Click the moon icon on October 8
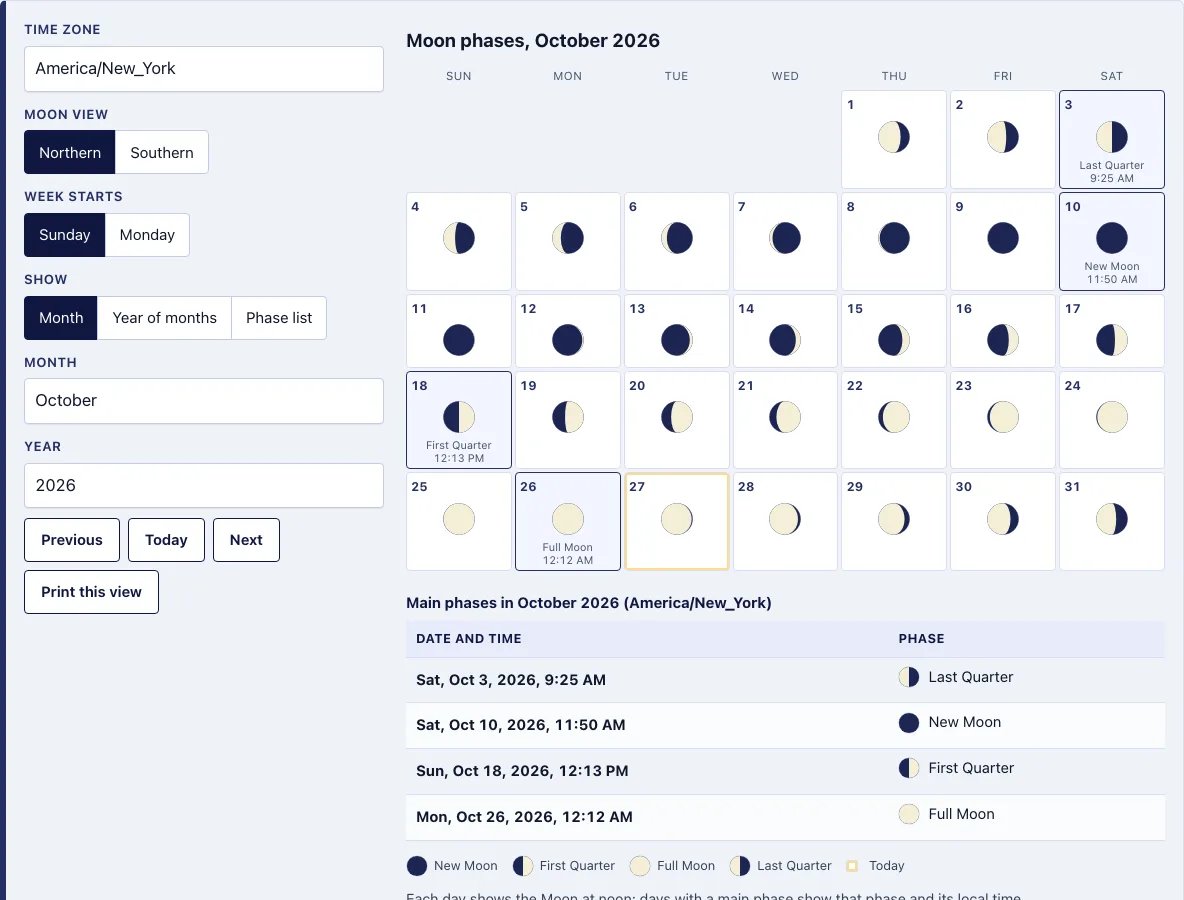Viewport: 1184px width, 900px height. pyautogui.click(x=893, y=239)
